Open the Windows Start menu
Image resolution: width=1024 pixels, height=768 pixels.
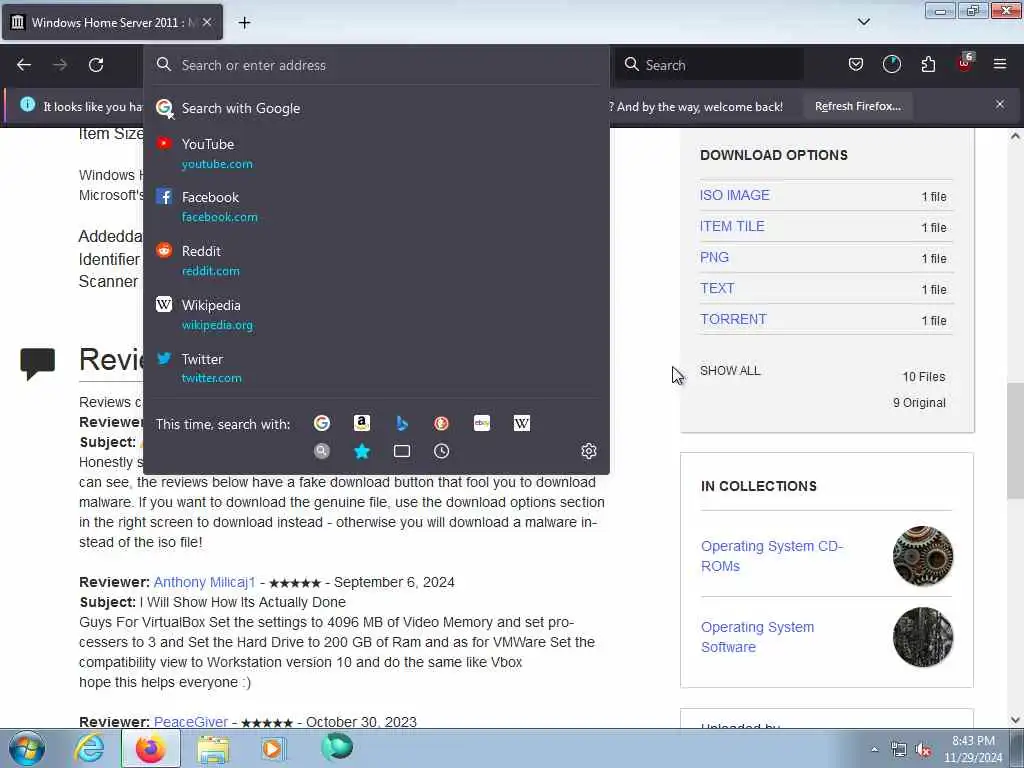coord(27,748)
